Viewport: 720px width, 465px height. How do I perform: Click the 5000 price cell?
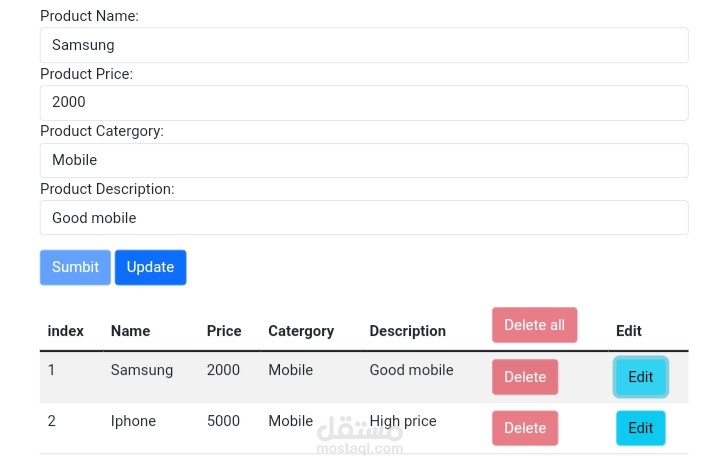(223, 421)
